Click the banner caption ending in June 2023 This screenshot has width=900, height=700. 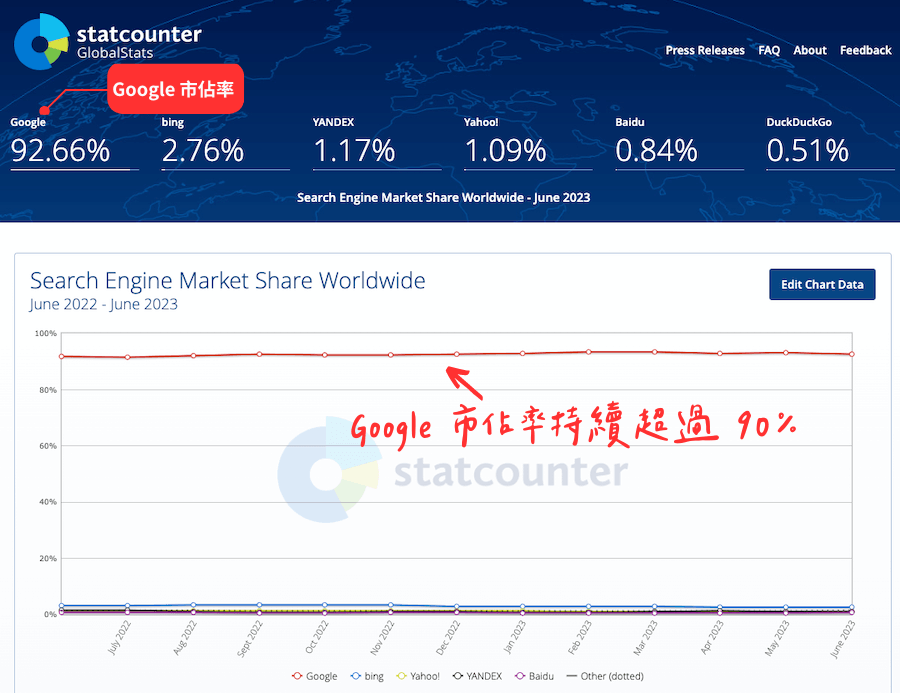click(x=444, y=197)
